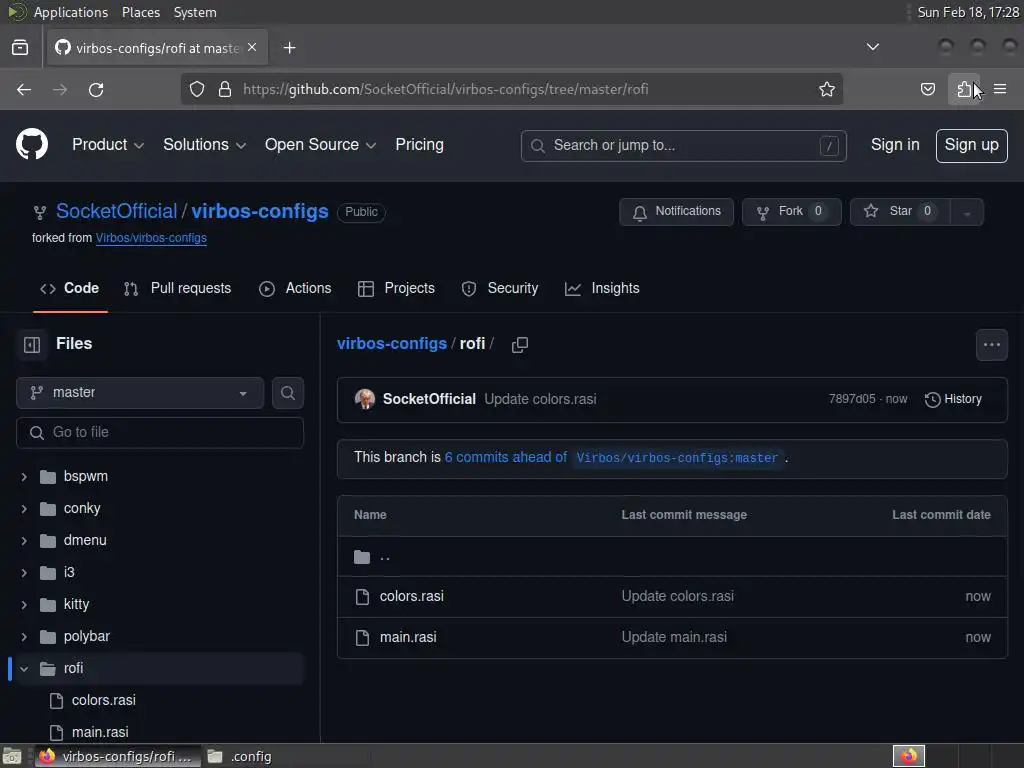The width and height of the screenshot is (1024, 768).
Task: Select main.rasi in the file tree
Action: pos(100,732)
